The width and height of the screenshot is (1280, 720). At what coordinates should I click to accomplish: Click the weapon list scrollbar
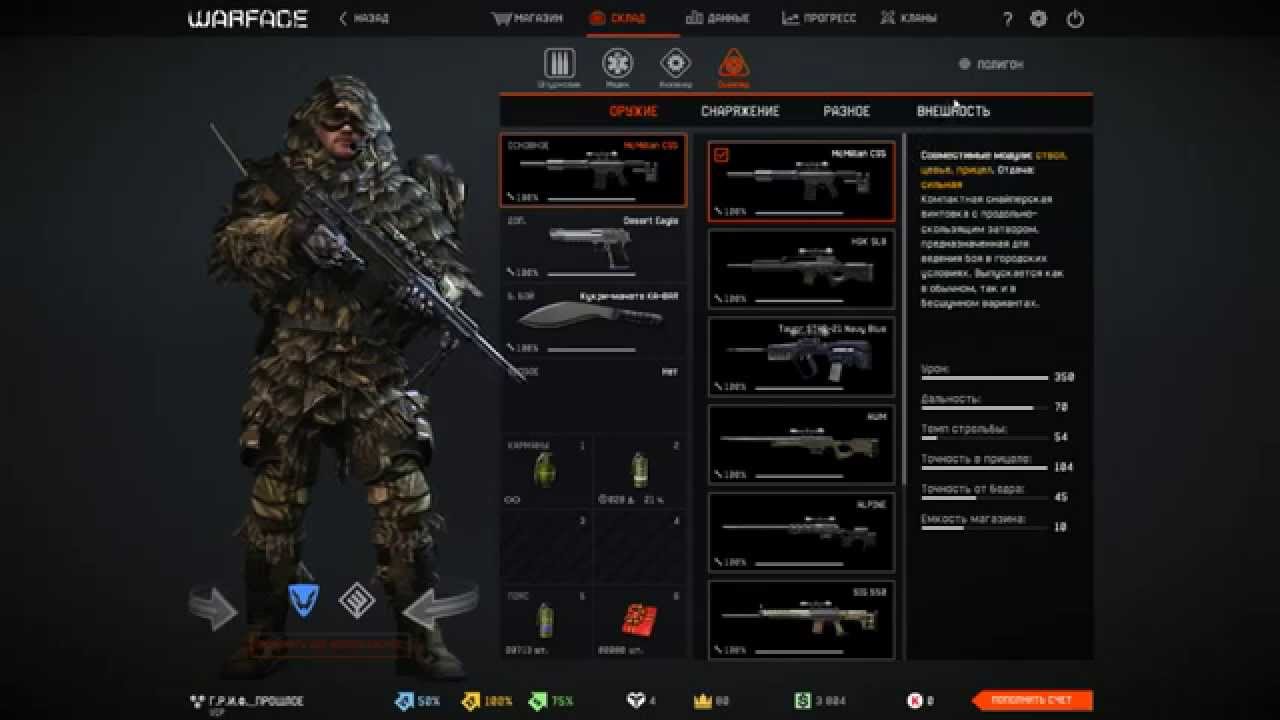904,310
